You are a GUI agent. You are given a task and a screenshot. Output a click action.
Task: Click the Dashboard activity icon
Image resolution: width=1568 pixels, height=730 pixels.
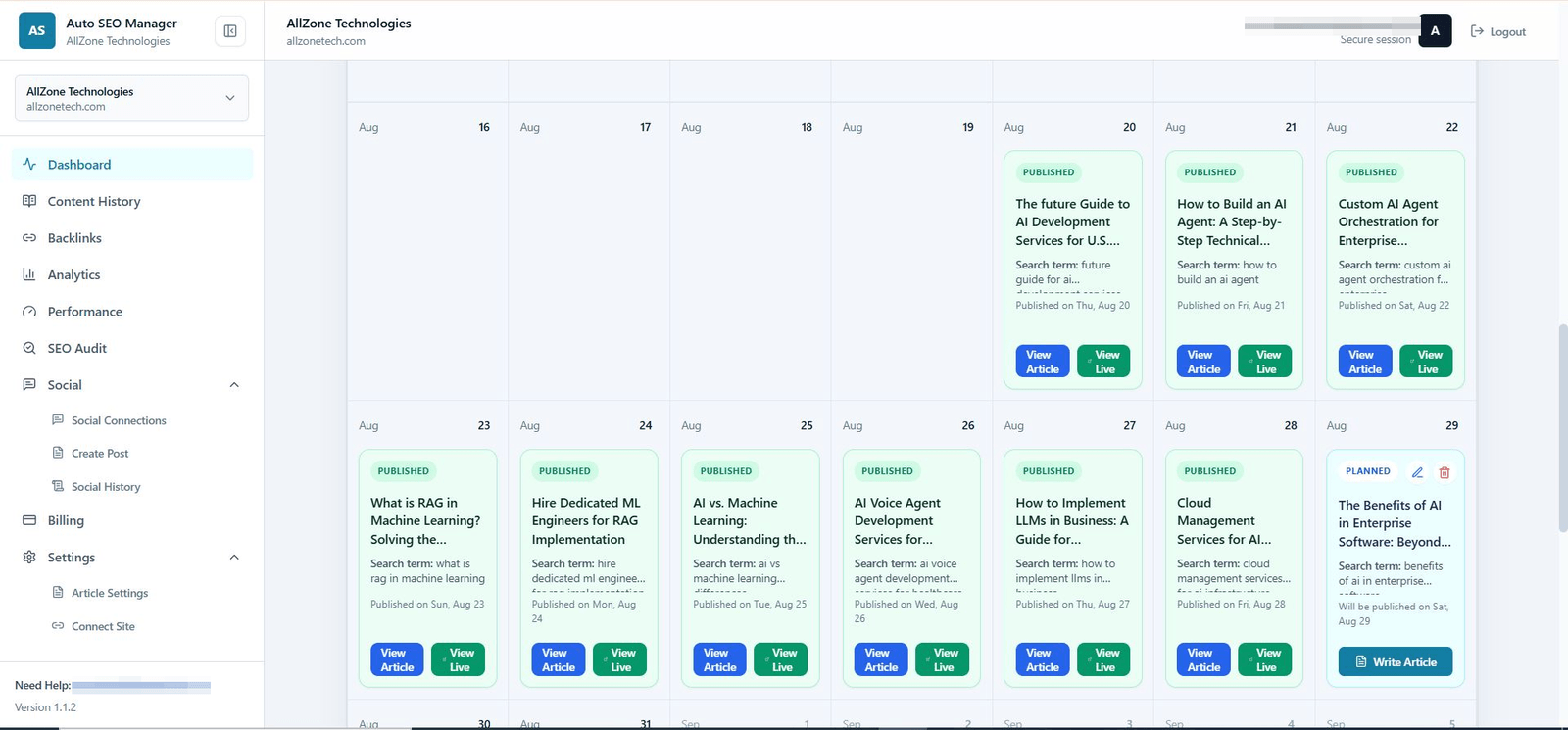pos(29,165)
